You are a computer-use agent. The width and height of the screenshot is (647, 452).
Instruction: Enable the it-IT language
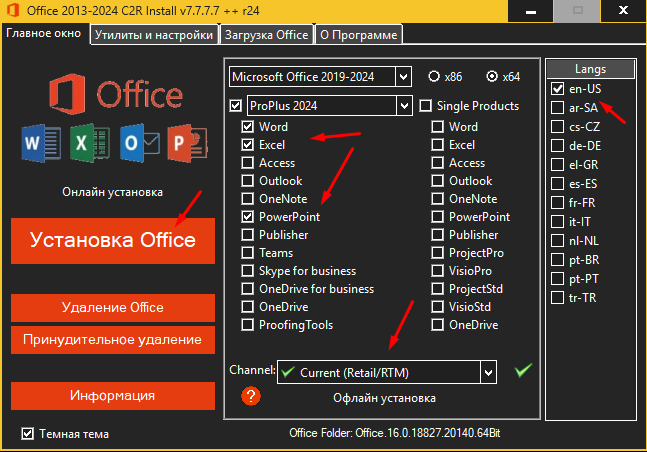(x=557, y=222)
